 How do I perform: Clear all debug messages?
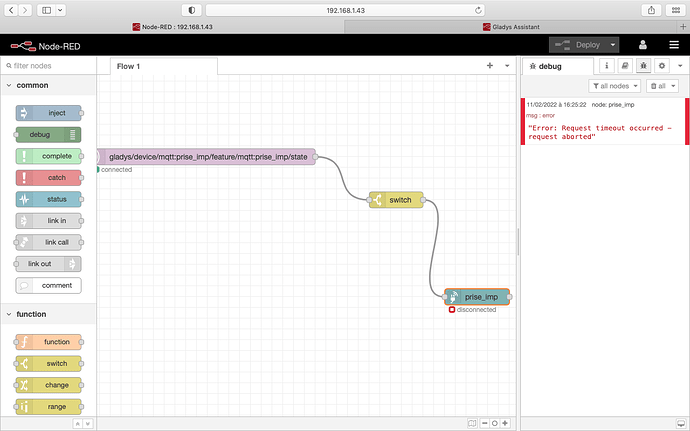tap(657, 86)
